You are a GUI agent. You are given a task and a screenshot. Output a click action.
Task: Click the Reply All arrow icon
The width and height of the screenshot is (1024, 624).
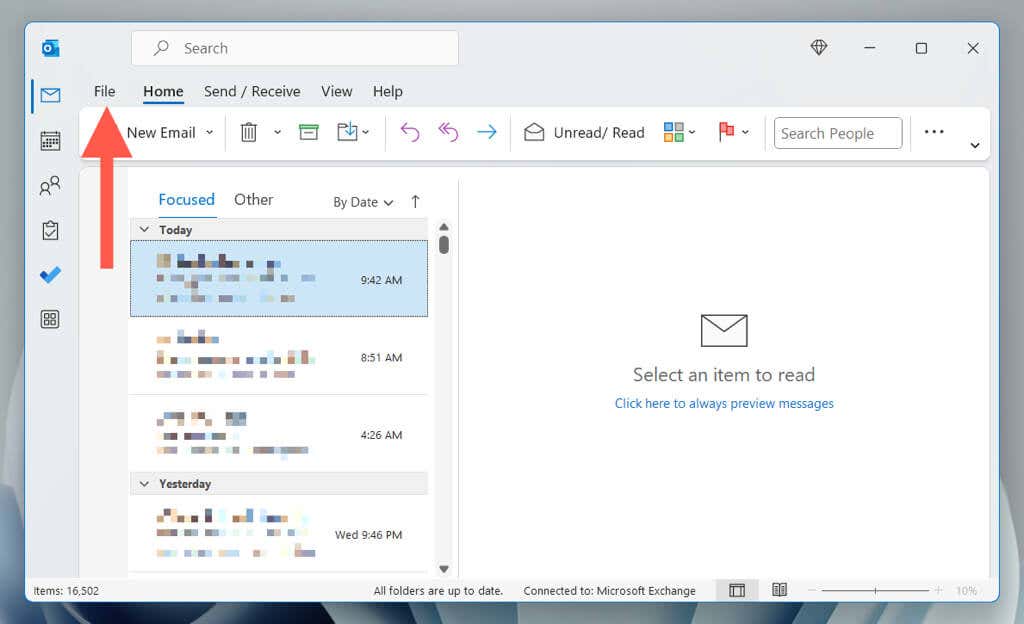pyautogui.click(x=448, y=133)
